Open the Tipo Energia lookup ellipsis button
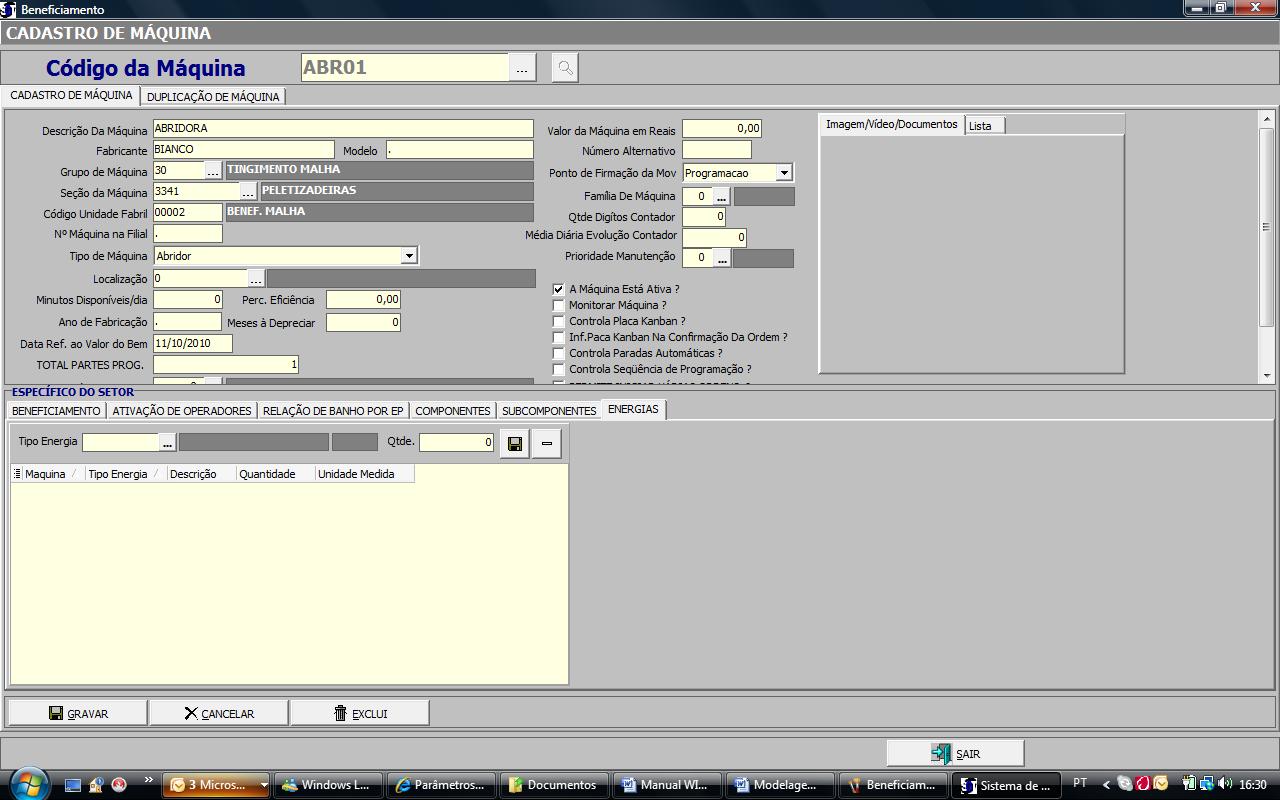The width and height of the screenshot is (1280, 800). pos(167,442)
